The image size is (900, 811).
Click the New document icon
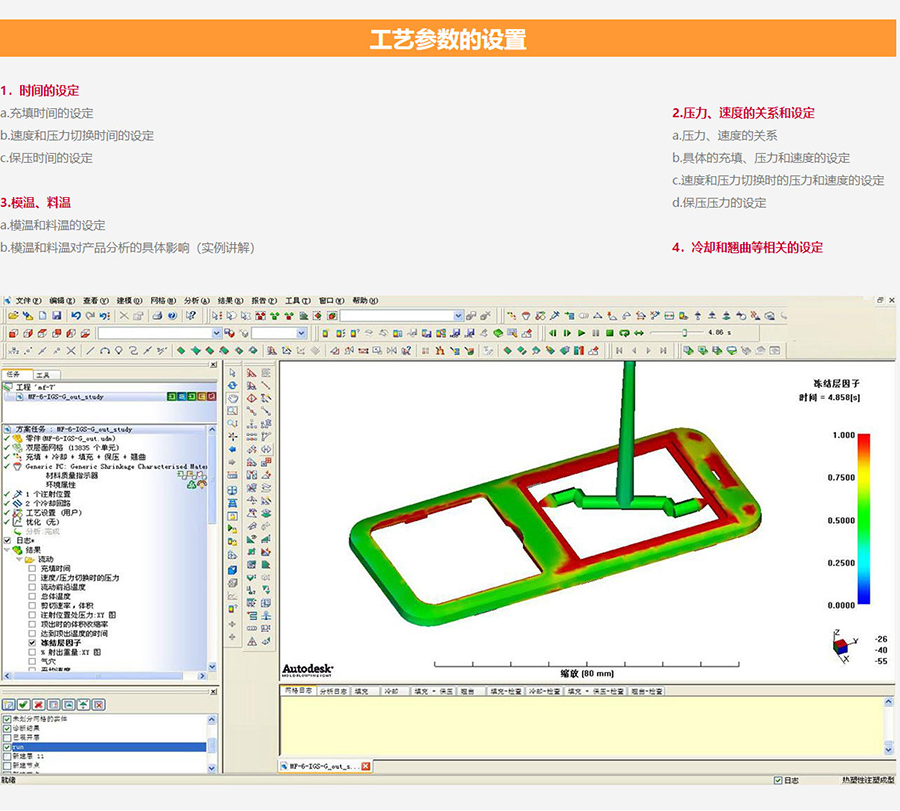(42, 316)
